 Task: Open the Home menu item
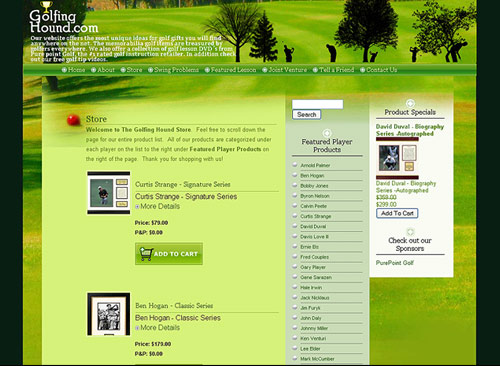point(73,70)
